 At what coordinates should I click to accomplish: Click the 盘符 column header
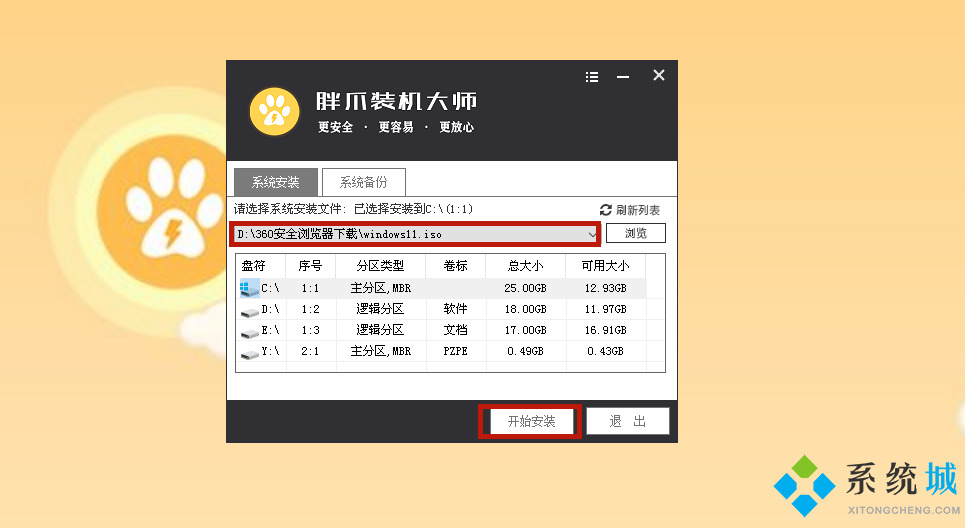pos(253,266)
